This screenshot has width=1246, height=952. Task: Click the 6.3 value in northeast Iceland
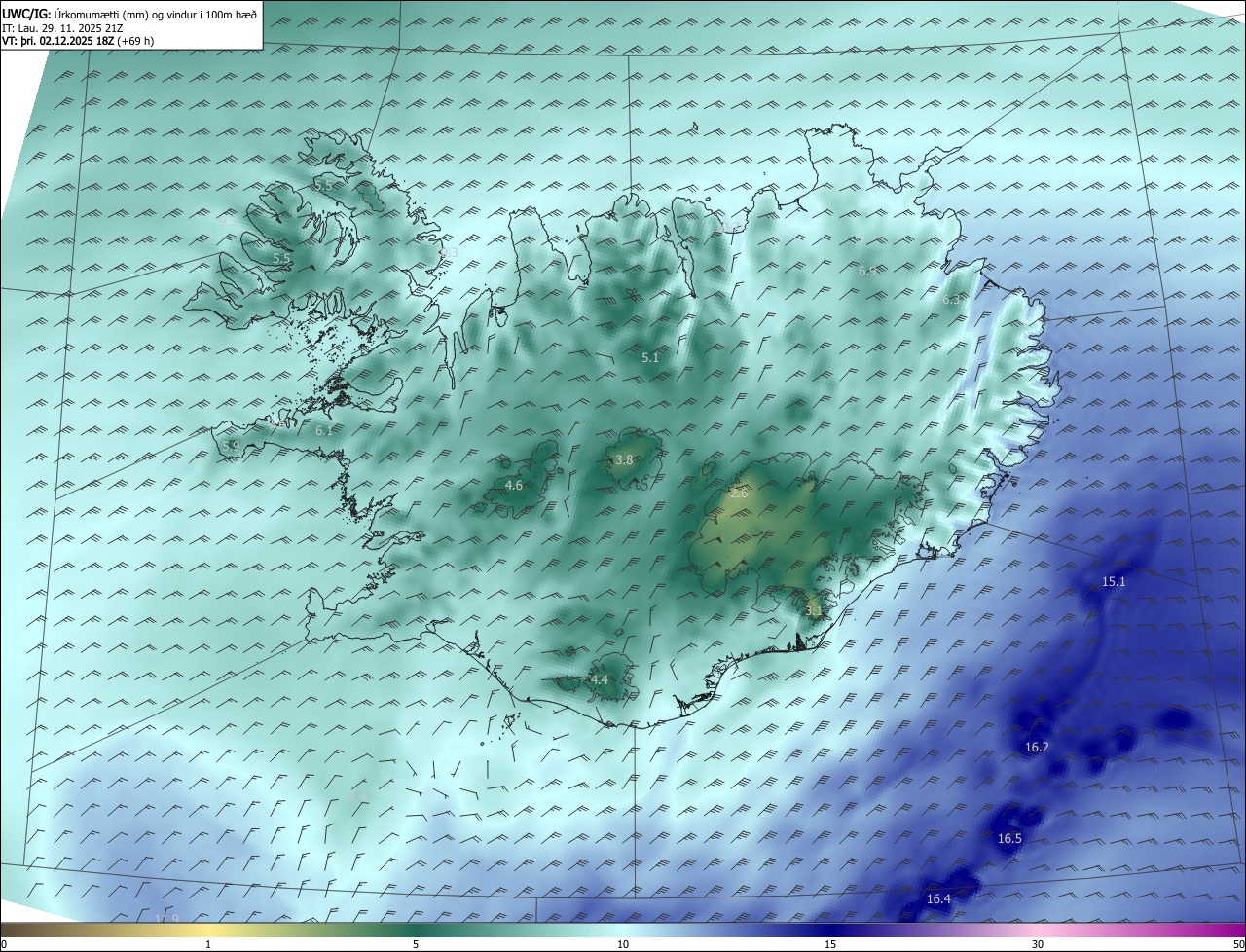tap(951, 301)
